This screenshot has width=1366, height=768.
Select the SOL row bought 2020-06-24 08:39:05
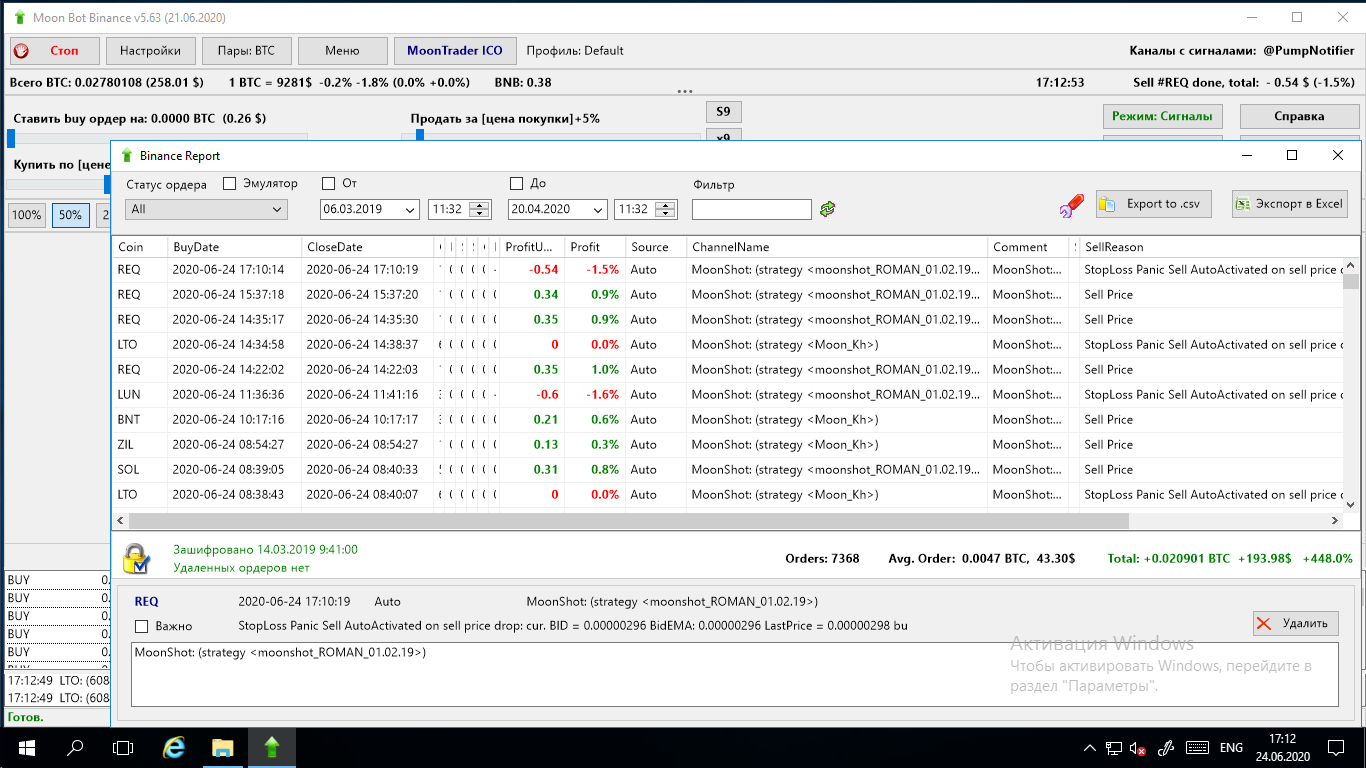(727, 470)
